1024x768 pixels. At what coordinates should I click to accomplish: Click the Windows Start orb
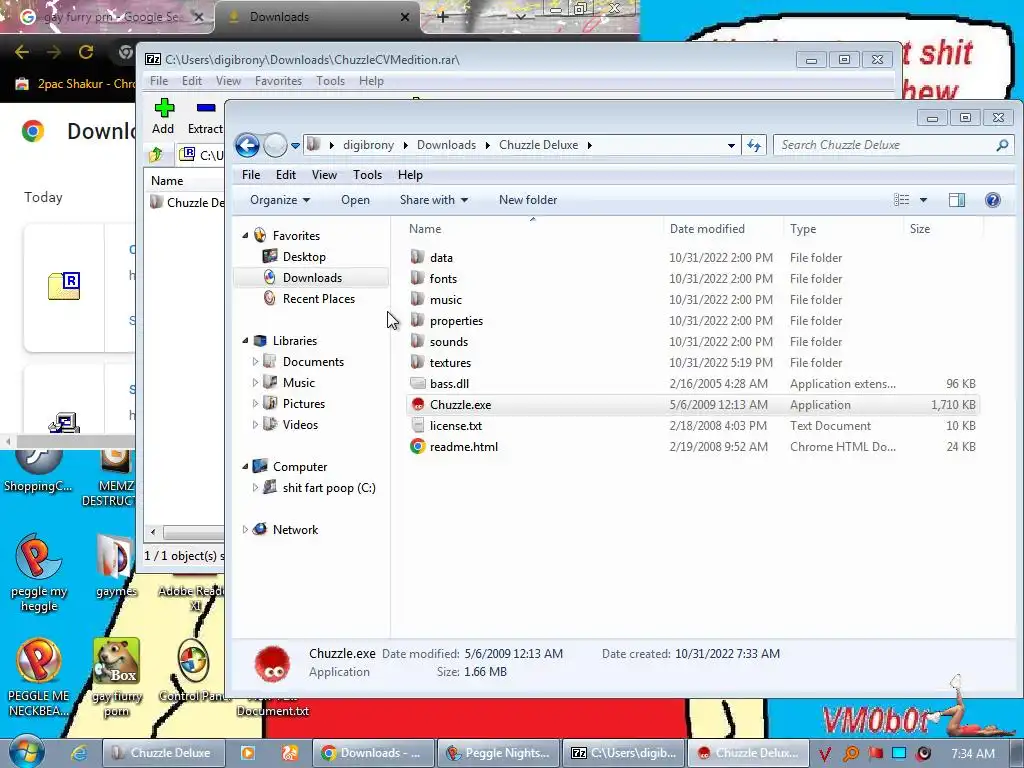coord(27,752)
